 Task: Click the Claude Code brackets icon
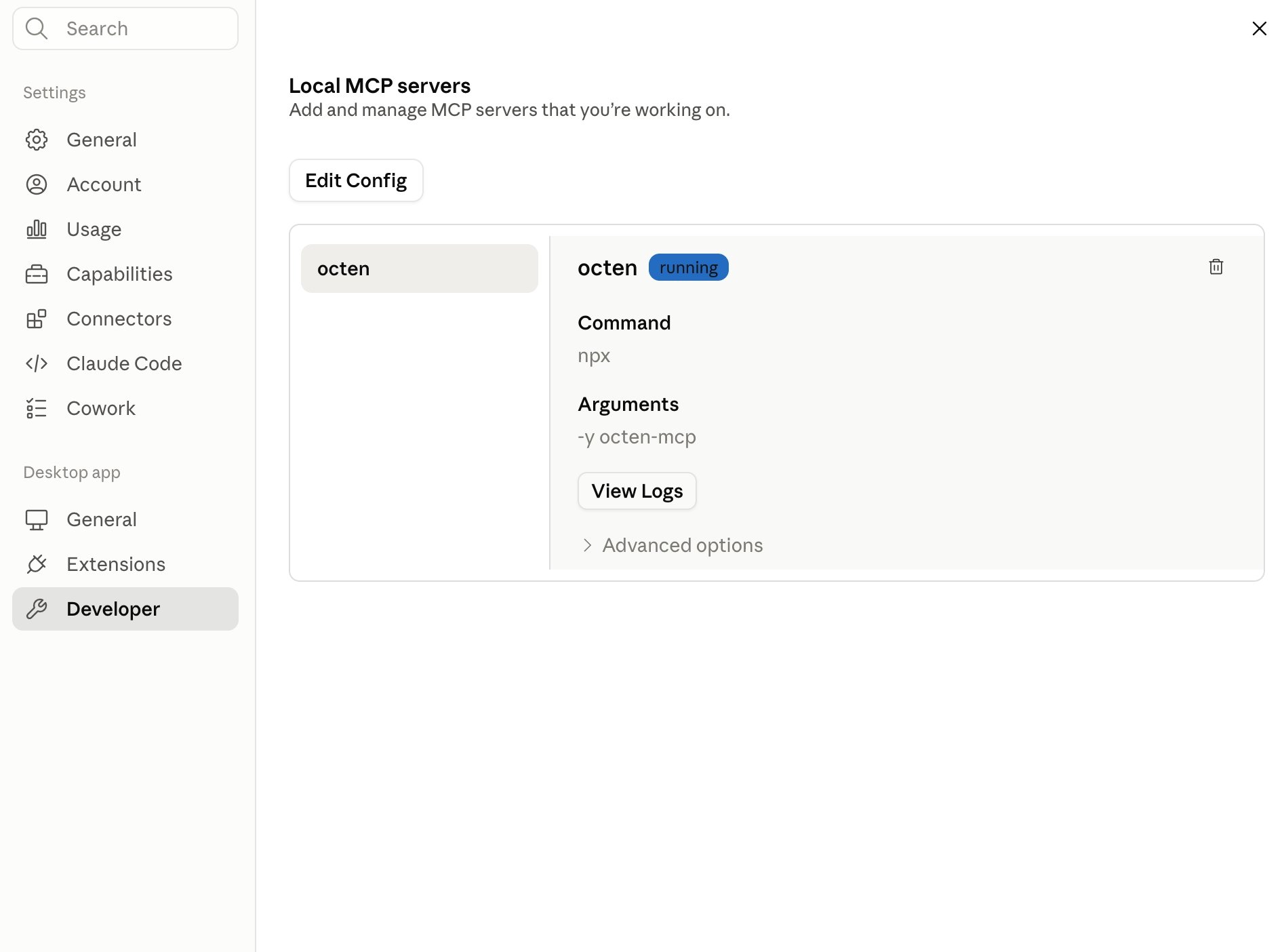[37, 363]
